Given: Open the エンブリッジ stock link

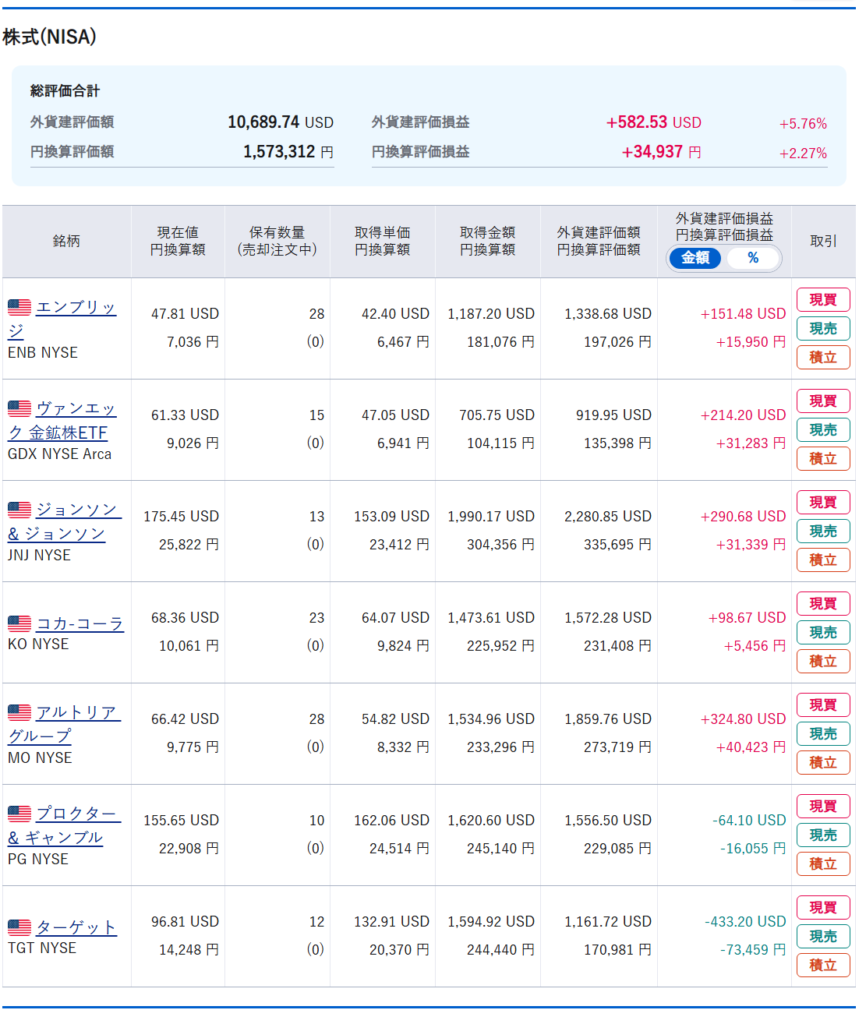Looking at the screenshot, I should (62, 318).
